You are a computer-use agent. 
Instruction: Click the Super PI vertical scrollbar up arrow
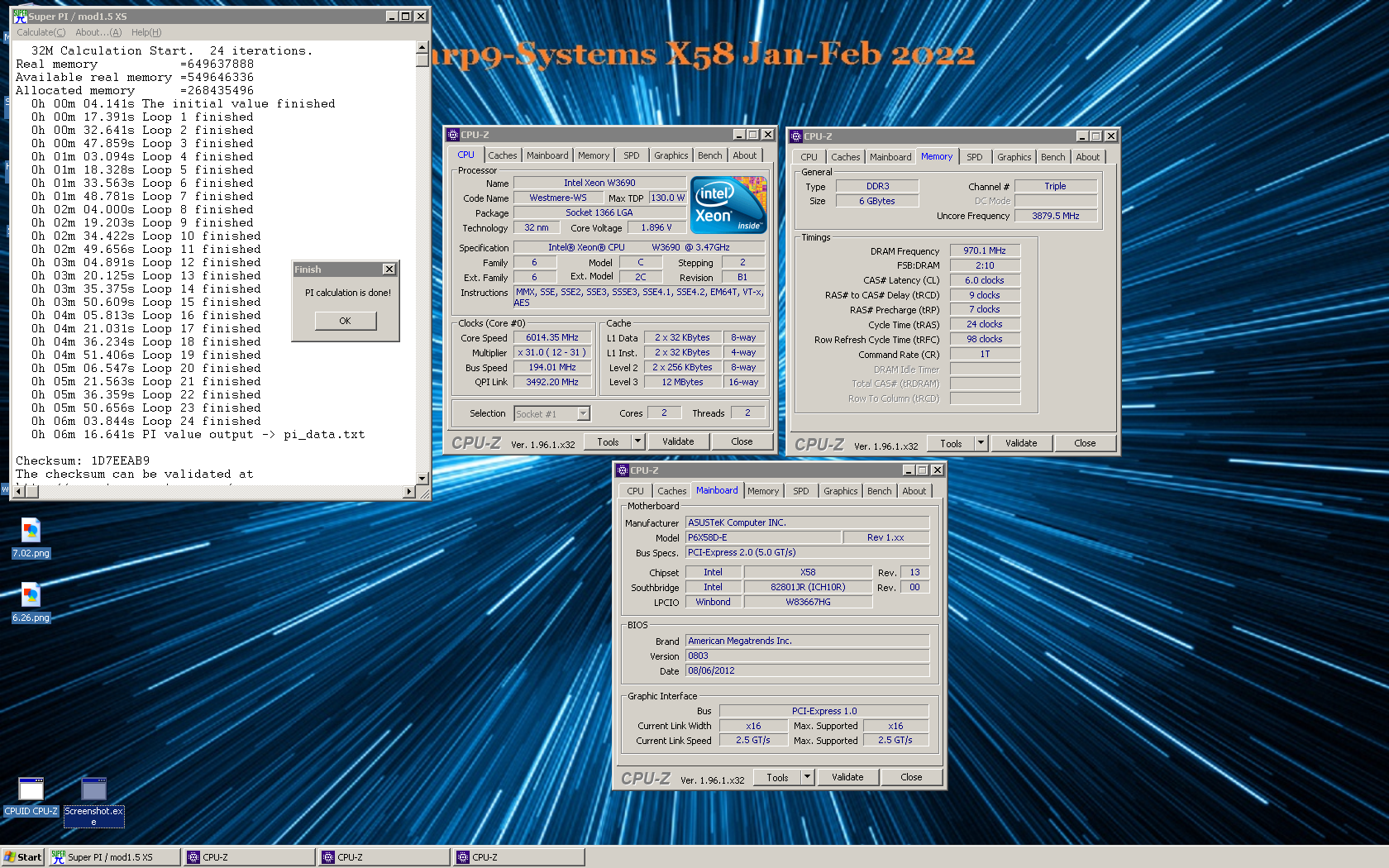422,48
